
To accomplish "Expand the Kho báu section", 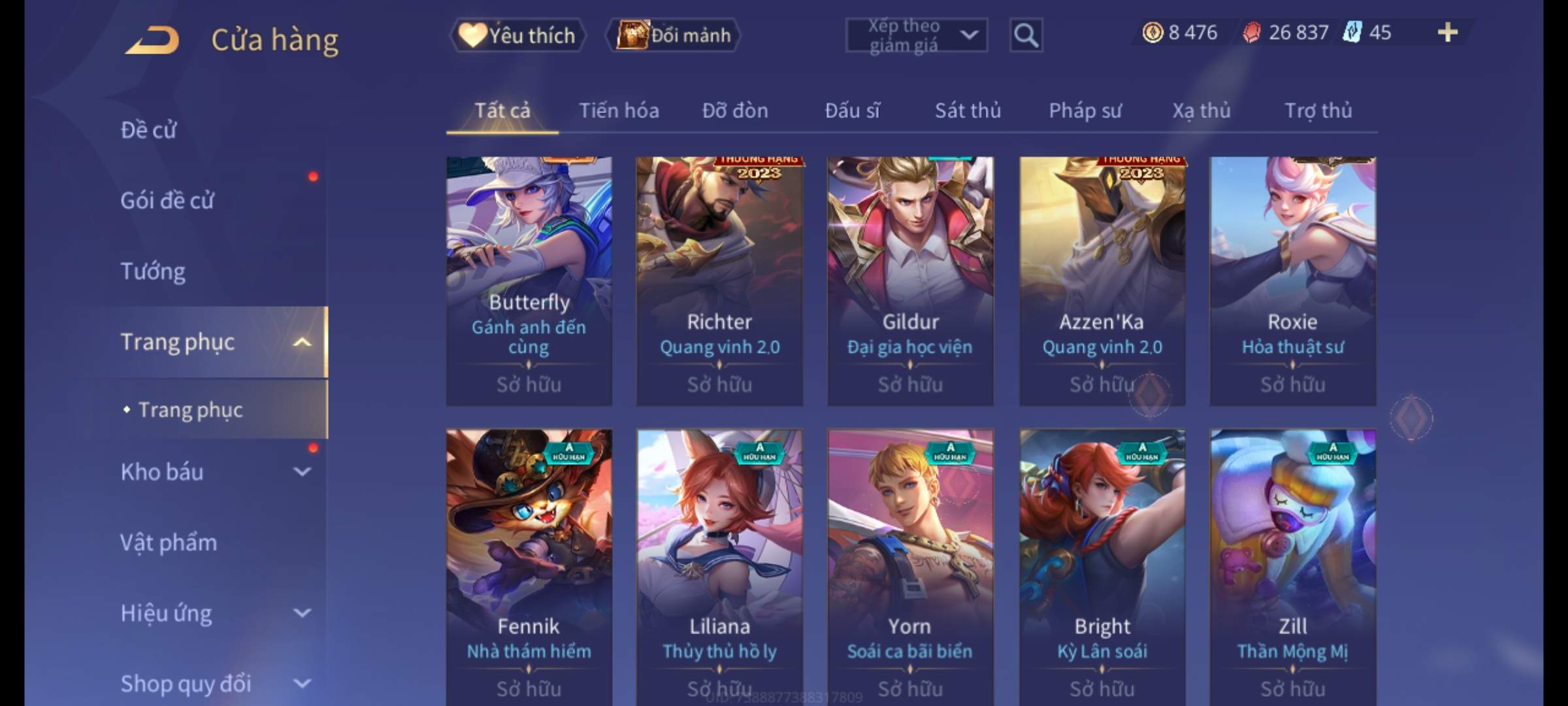I will tap(302, 471).
